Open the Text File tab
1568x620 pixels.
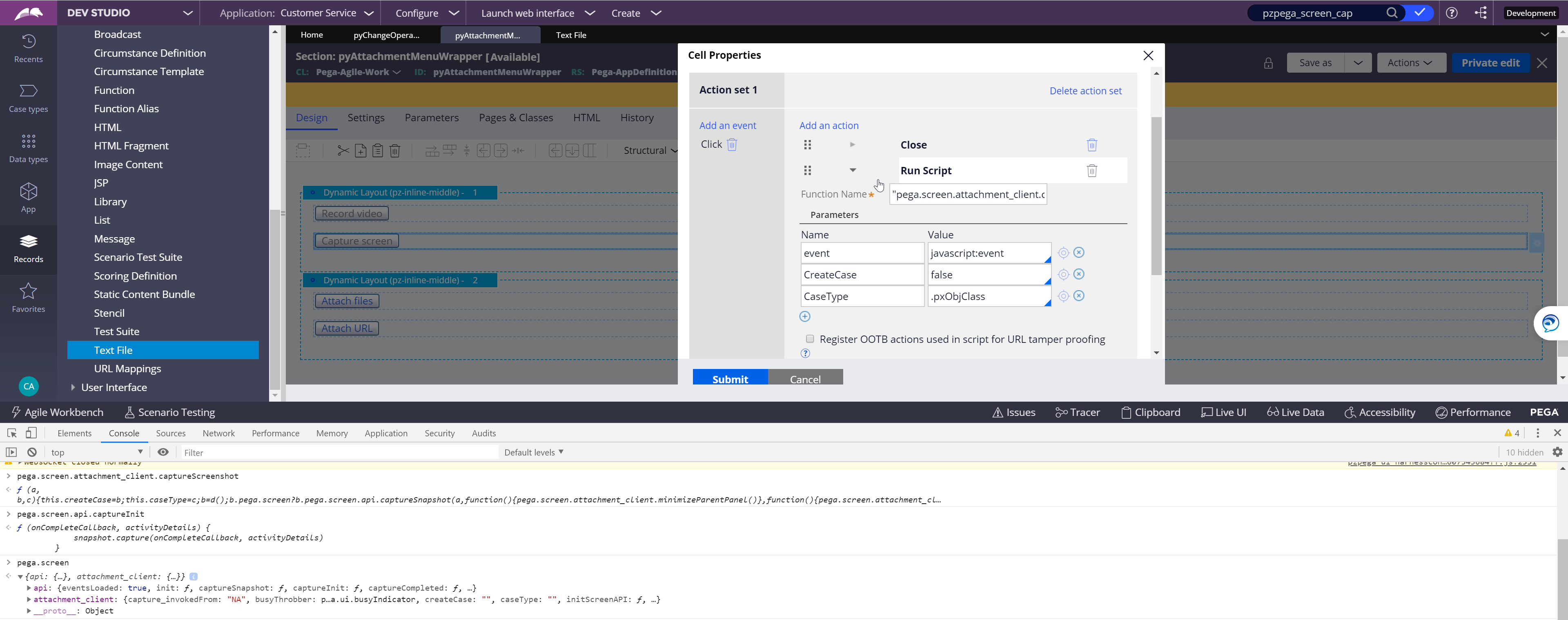point(571,35)
